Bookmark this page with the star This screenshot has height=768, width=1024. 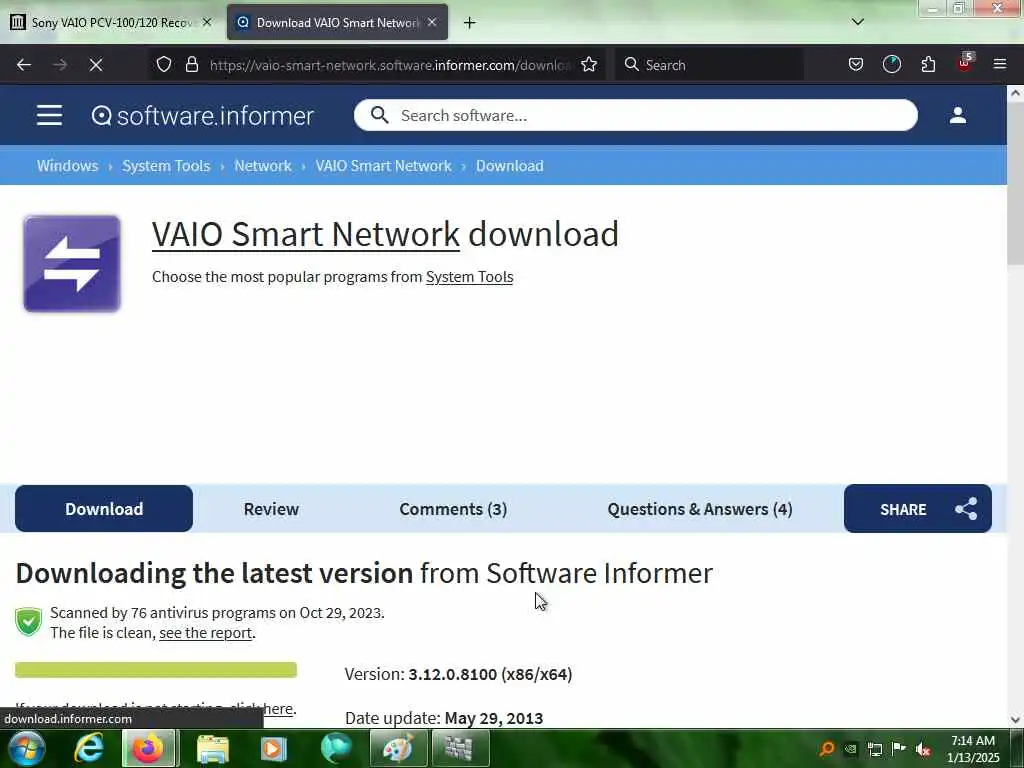[588, 65]
